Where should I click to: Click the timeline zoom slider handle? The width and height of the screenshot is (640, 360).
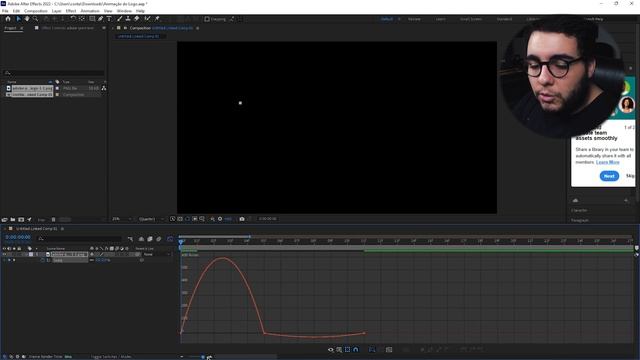[203, 357]
